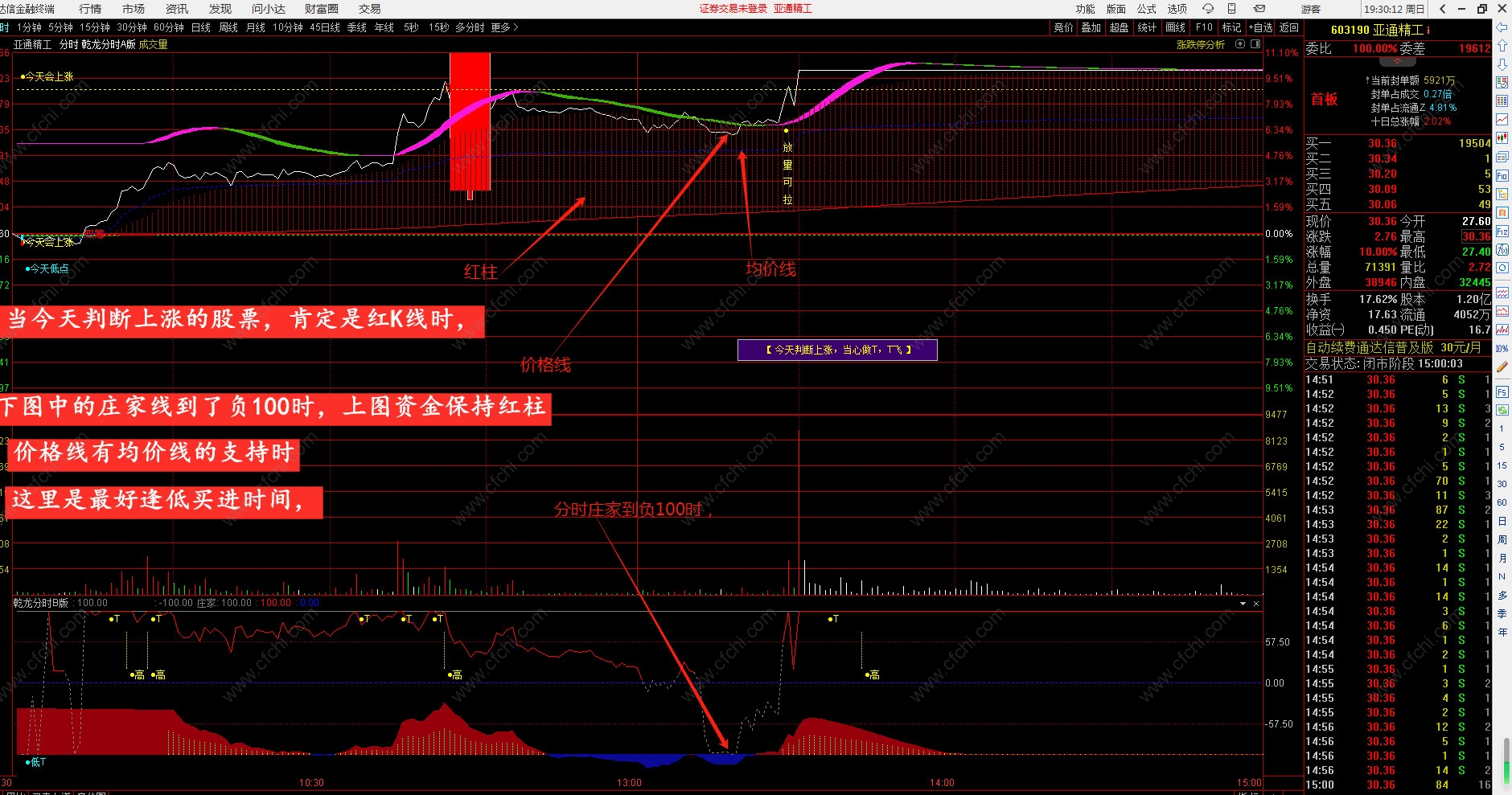Viewport: 1512px width, 795px height.
Task: Open the 财富圈 menu
Action: point(322,9)
